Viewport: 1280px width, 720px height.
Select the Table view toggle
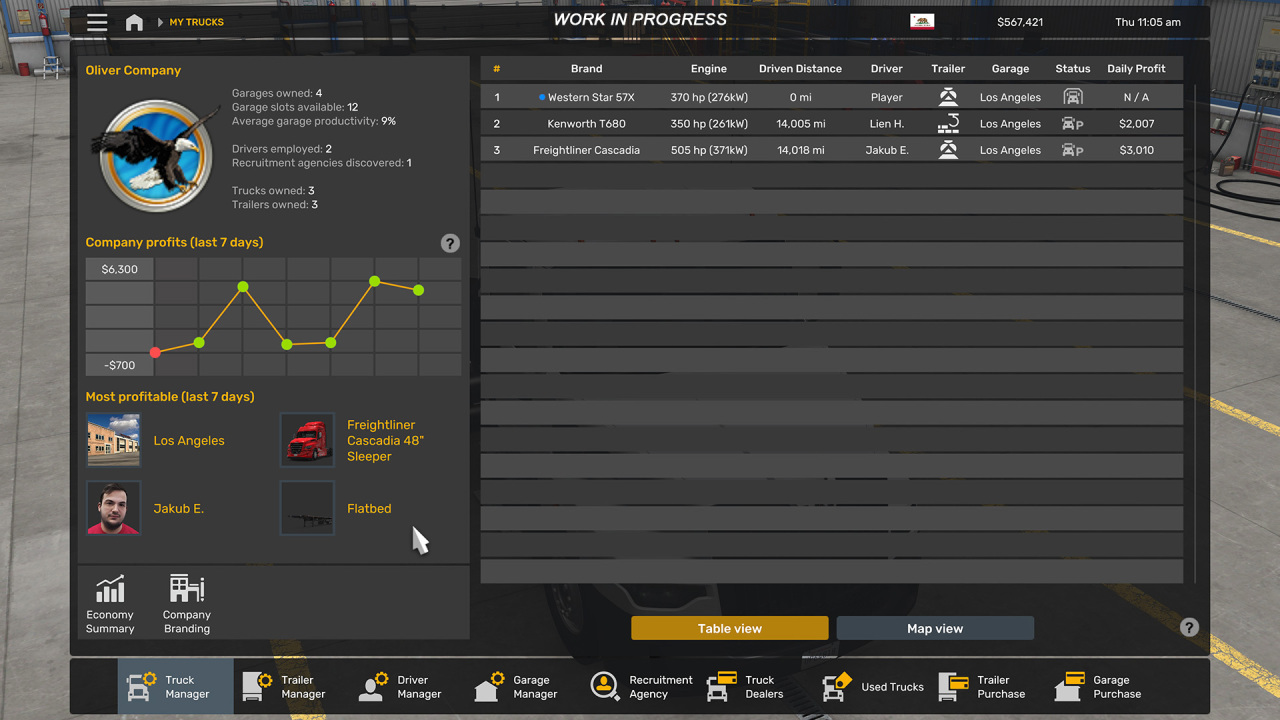730,628
